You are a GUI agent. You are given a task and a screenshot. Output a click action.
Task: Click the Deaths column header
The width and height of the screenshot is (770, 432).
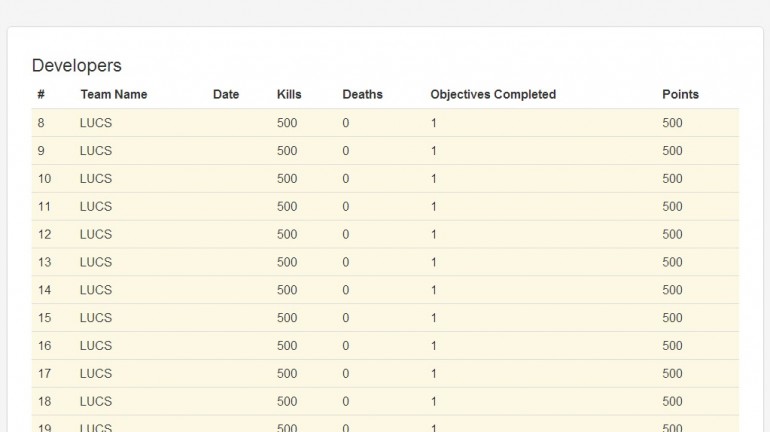(x=362, y=95)
